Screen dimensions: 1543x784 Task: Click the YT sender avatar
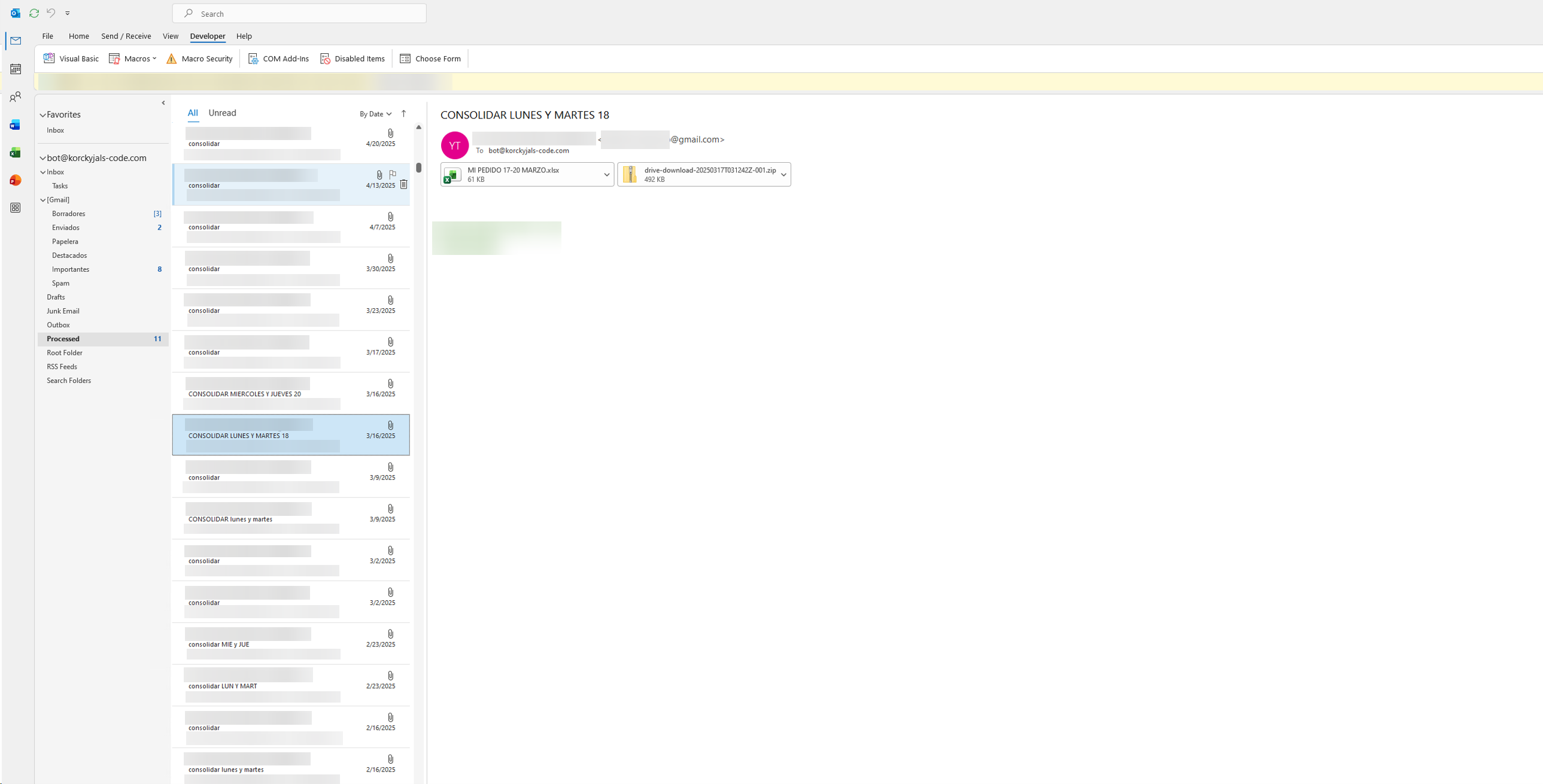455,145
